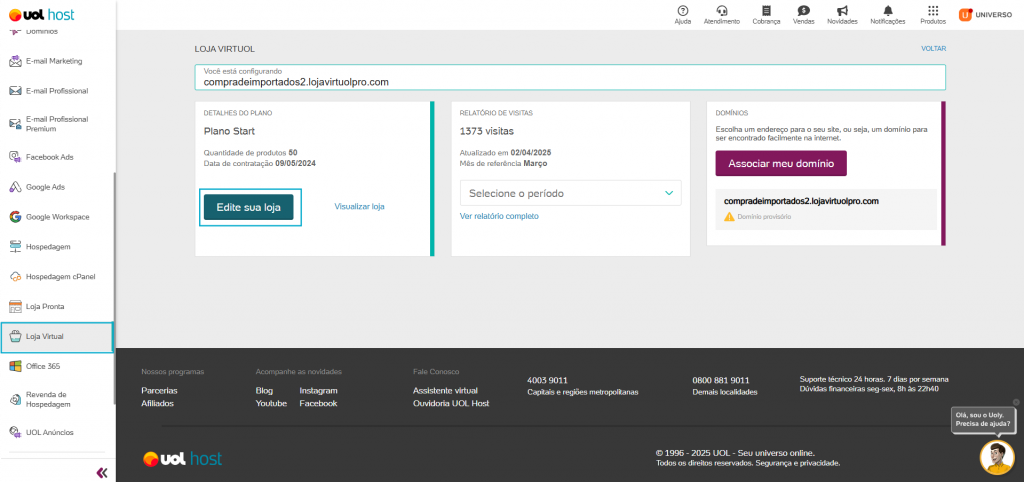The height and width of the screenshot is (482, 1024).
Task: Click the Associar meu domínio button
Action: [x=781, y=164]
